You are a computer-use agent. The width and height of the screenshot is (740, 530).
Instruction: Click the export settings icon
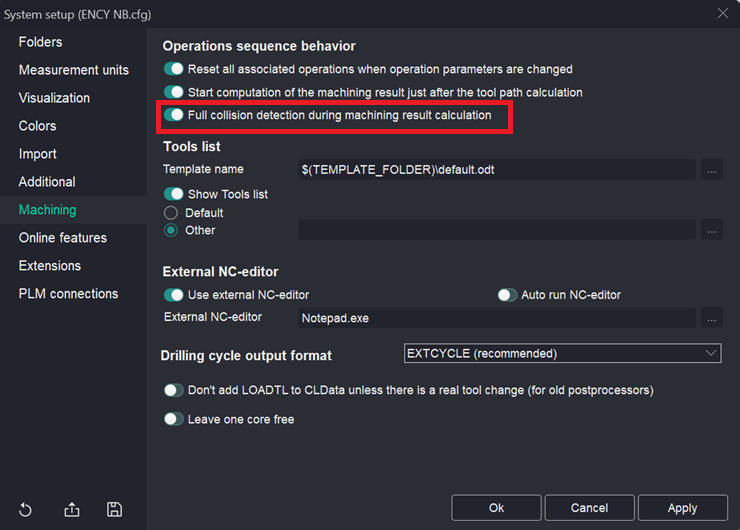[x=72, y=509]
